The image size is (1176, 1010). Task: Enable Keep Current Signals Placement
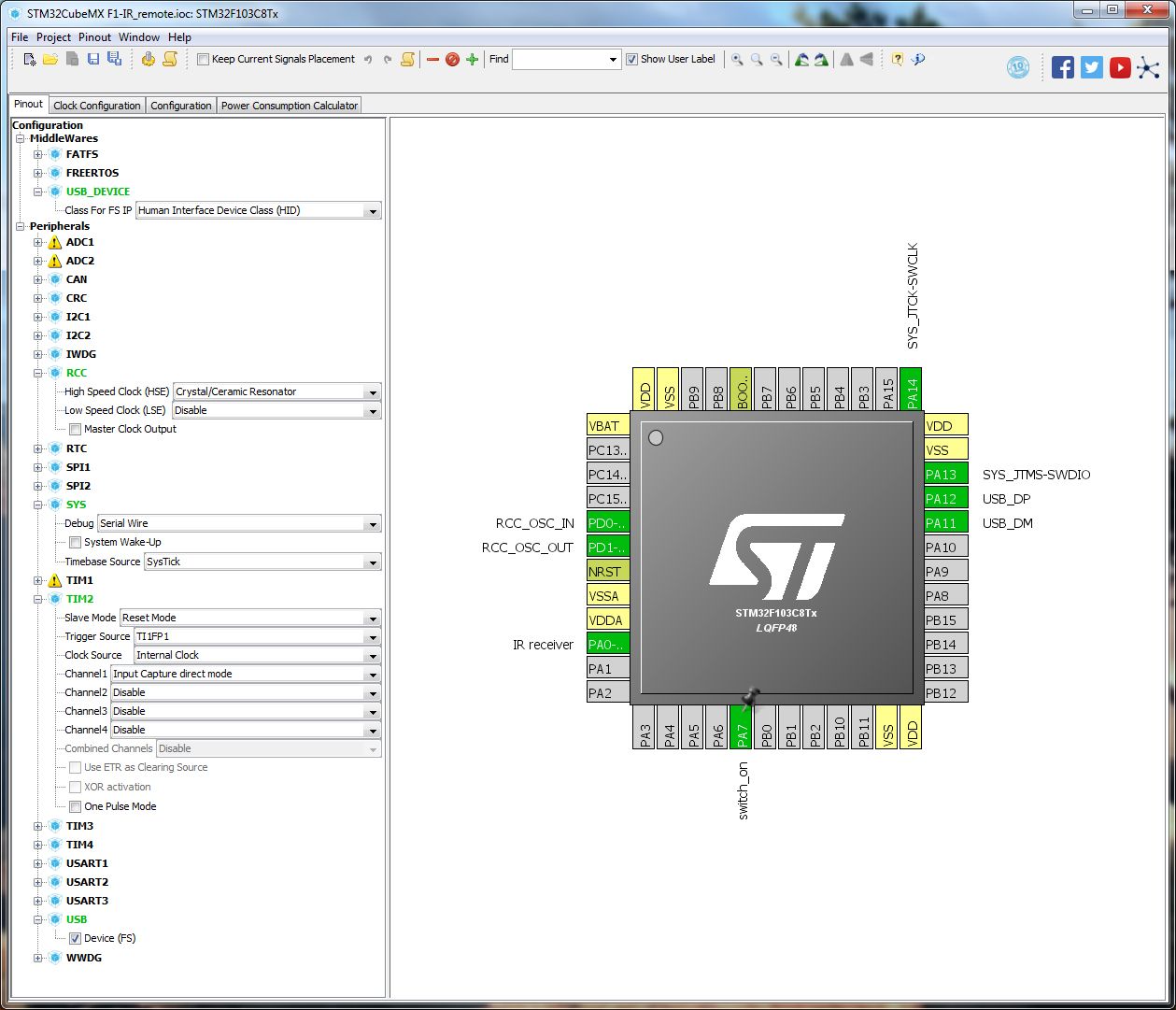(203, 59)
